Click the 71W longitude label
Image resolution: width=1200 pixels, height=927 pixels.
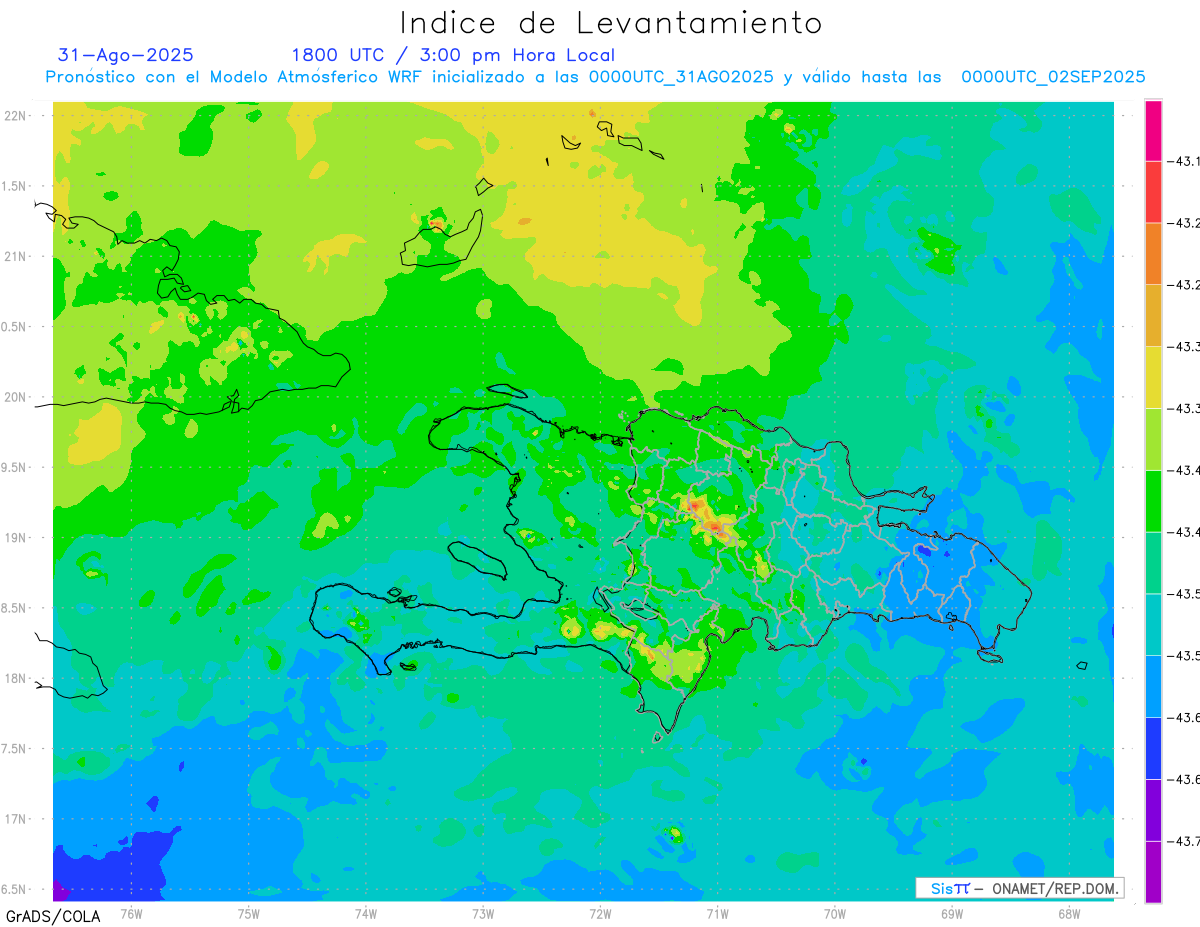(717, 914)
